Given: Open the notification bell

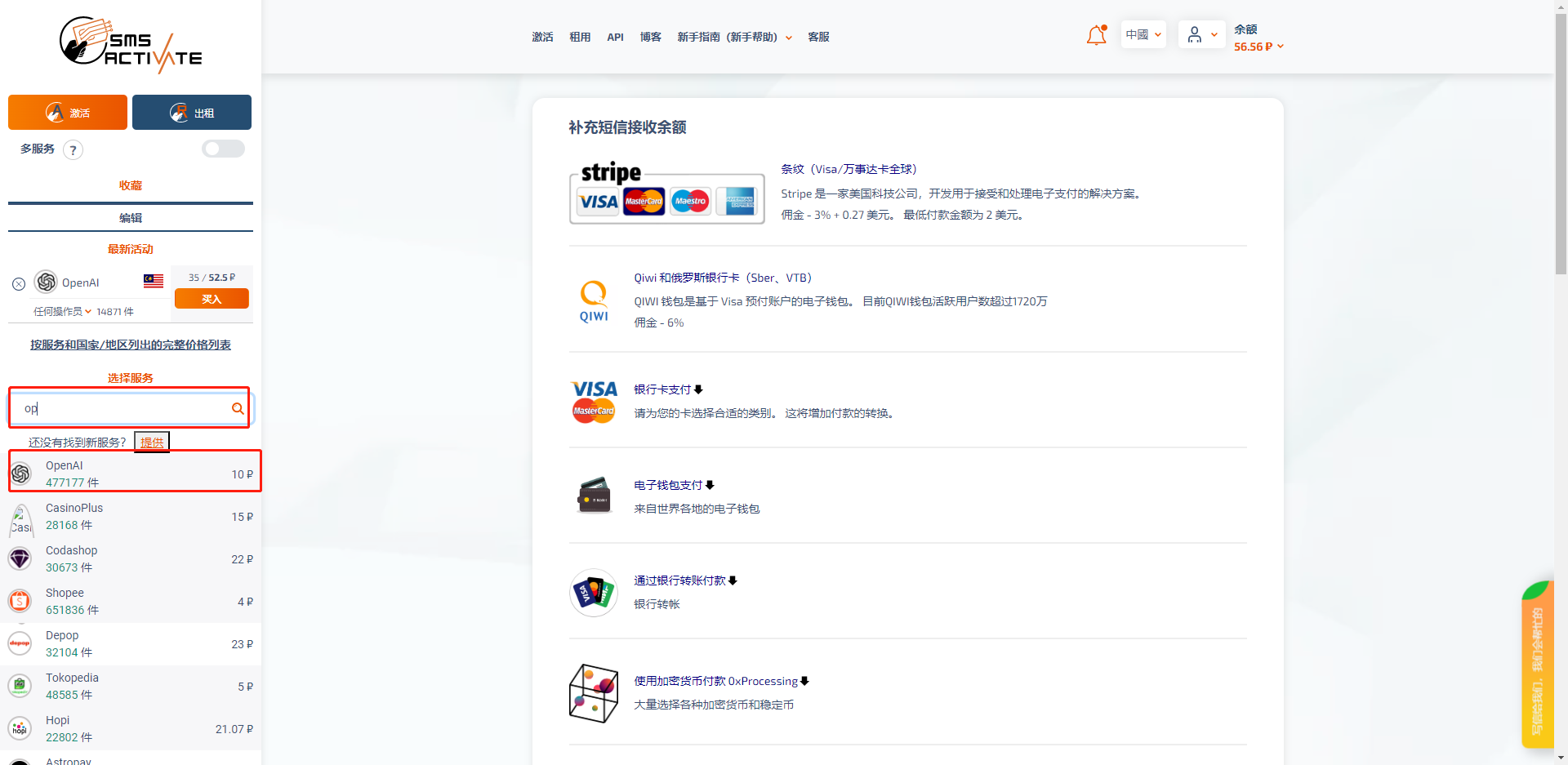Looking at the screenshot, I should 1096,35.
